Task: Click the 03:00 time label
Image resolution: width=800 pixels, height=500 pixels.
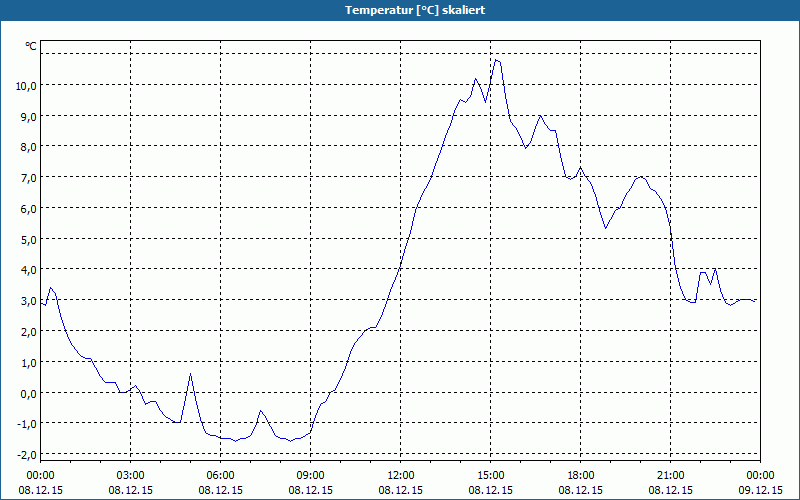Action: tap(131, 476)
